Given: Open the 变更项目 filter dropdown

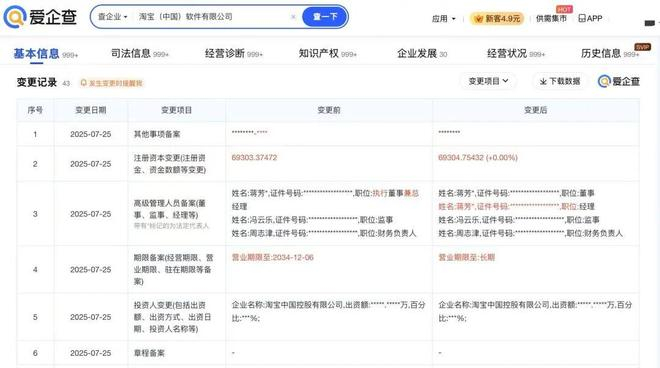Looking at the screenshot, I should [x=488, y=81].
